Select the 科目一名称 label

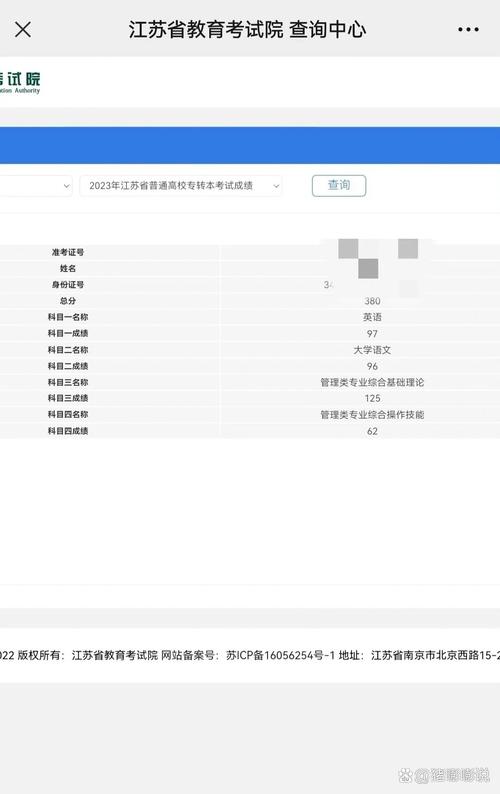(68, 317)
